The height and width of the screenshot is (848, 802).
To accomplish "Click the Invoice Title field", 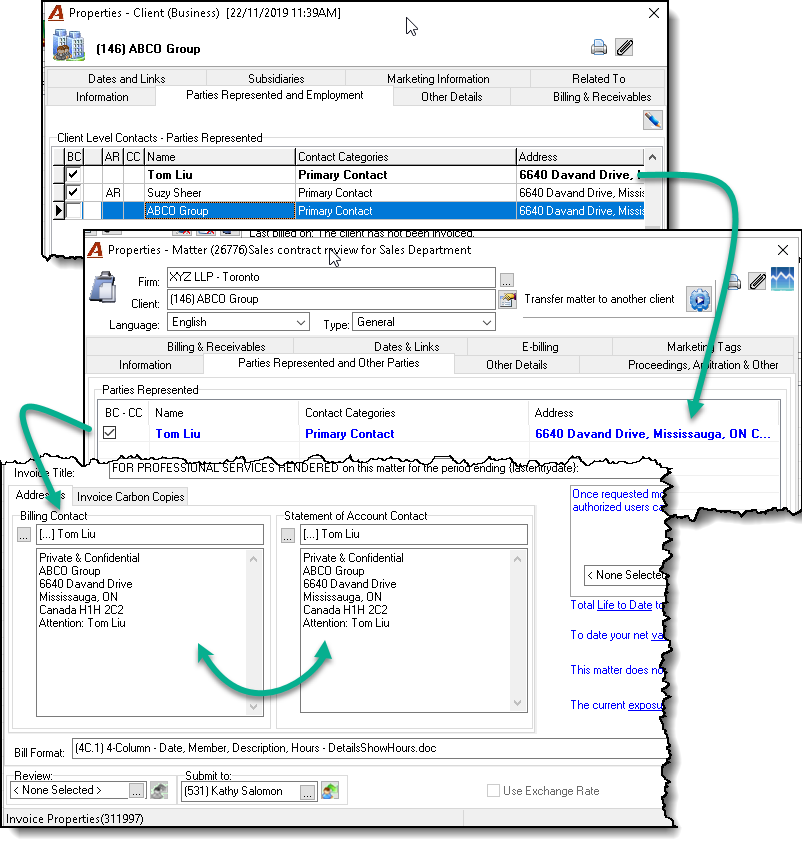I will (387, 468).
